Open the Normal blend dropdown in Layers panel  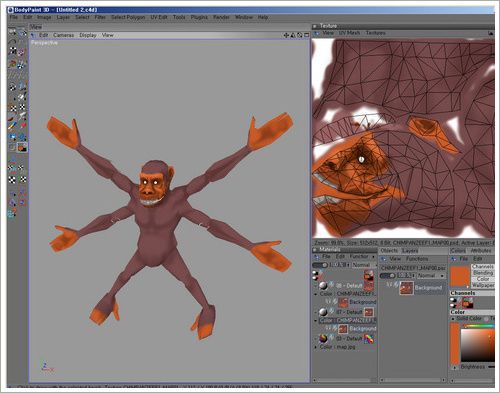pyautogui.click(x=431, y=276)
